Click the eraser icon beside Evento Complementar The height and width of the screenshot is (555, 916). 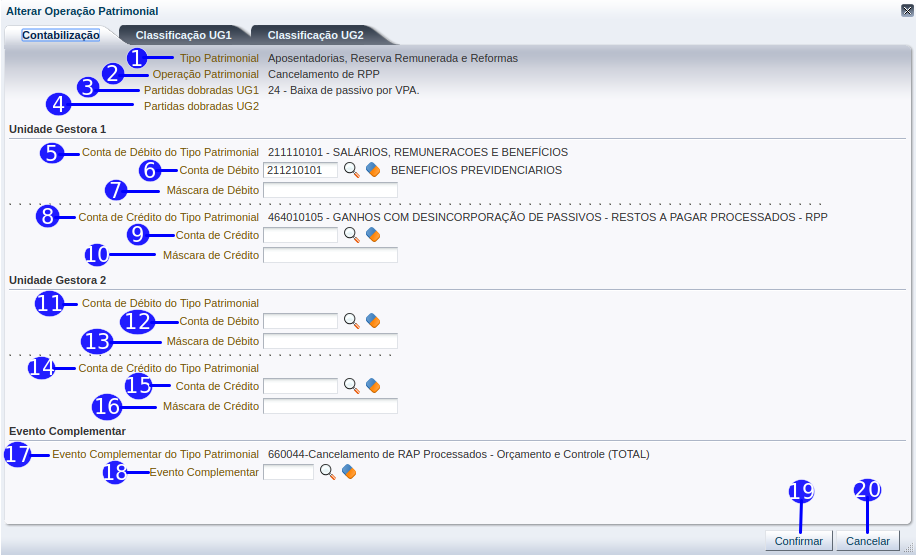point(349,472)
